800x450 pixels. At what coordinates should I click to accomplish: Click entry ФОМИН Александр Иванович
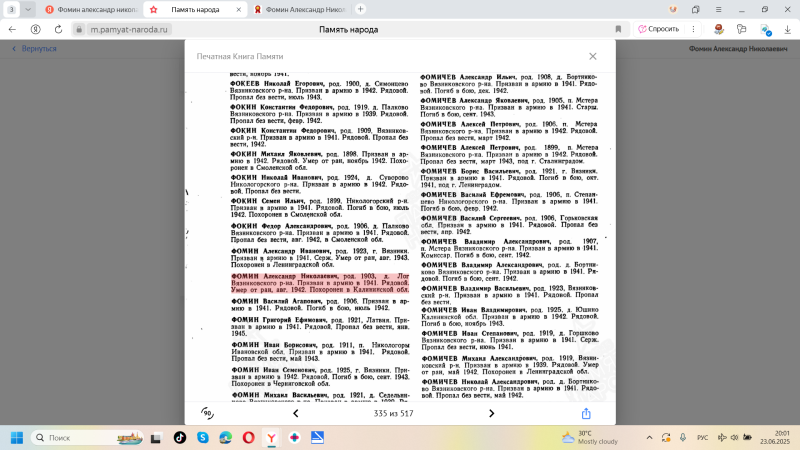click(x=319, y=258)
